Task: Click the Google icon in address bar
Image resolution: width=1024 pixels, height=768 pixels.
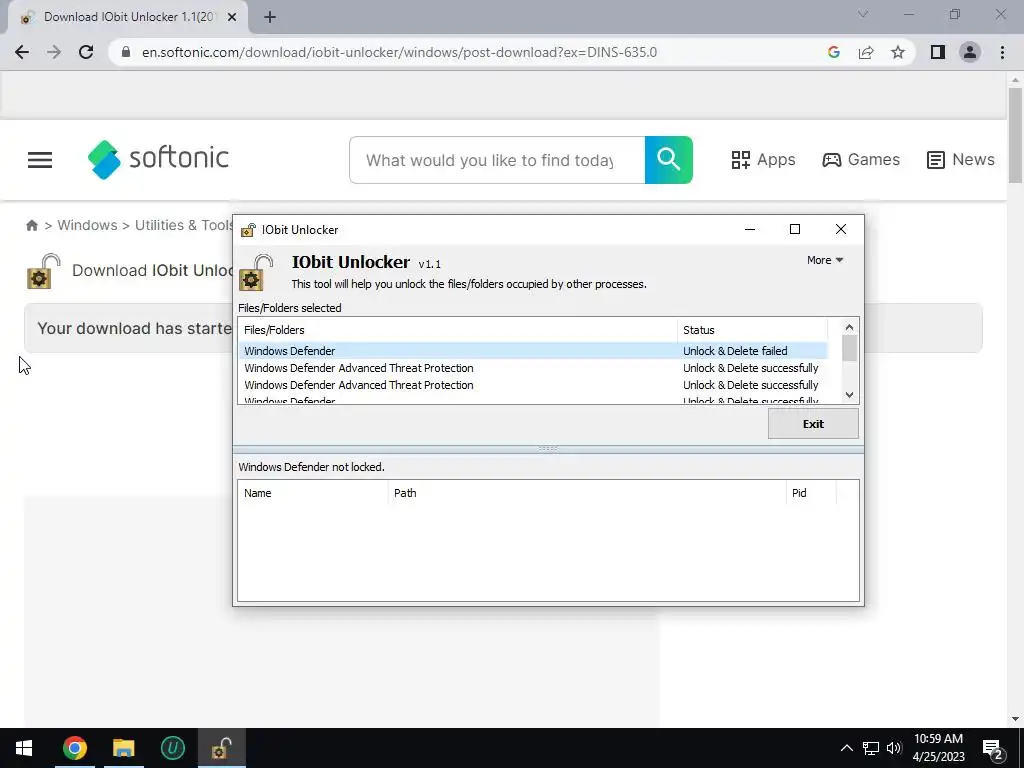Action: point(833,52)
